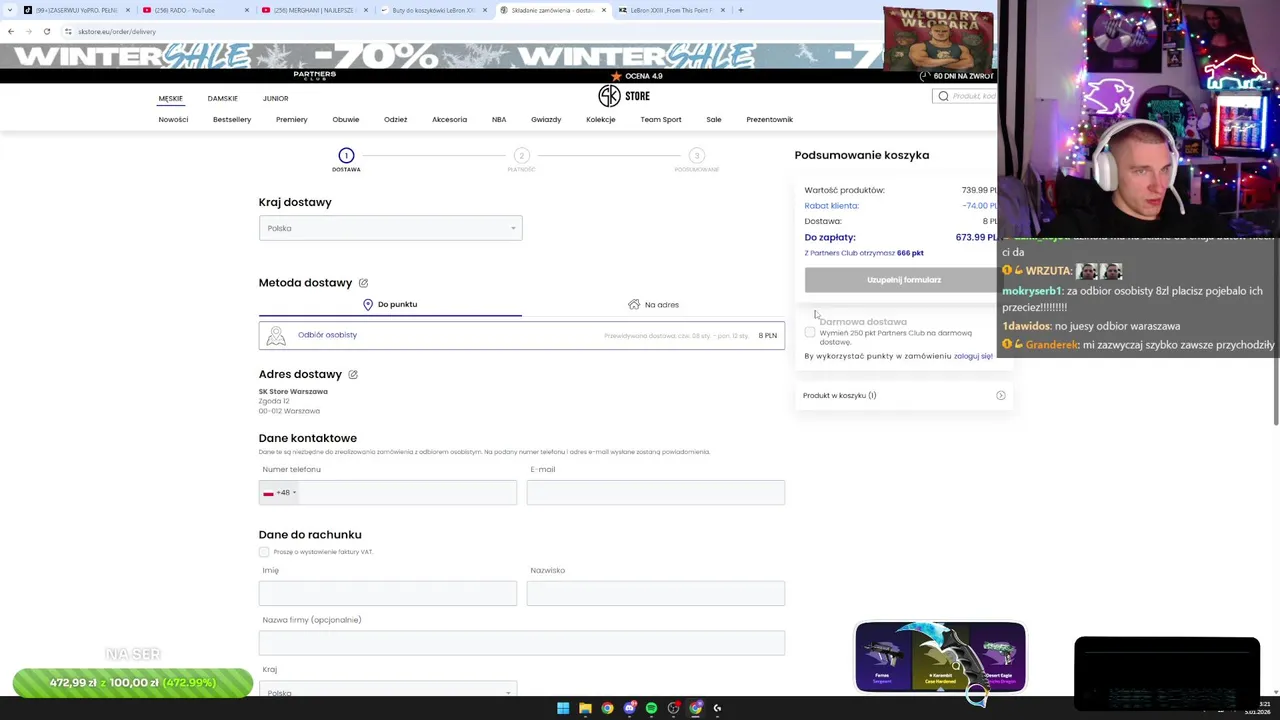
Task: Open the Nowości menu
Action: click(x=173, y=119)
